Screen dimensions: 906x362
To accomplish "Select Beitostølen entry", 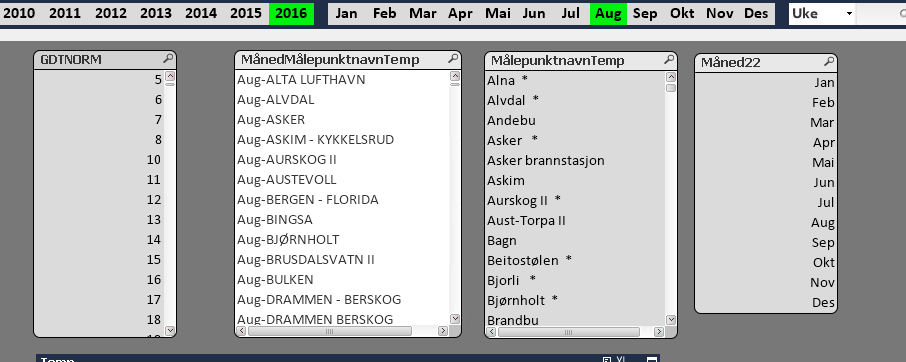I will [575, 260].
